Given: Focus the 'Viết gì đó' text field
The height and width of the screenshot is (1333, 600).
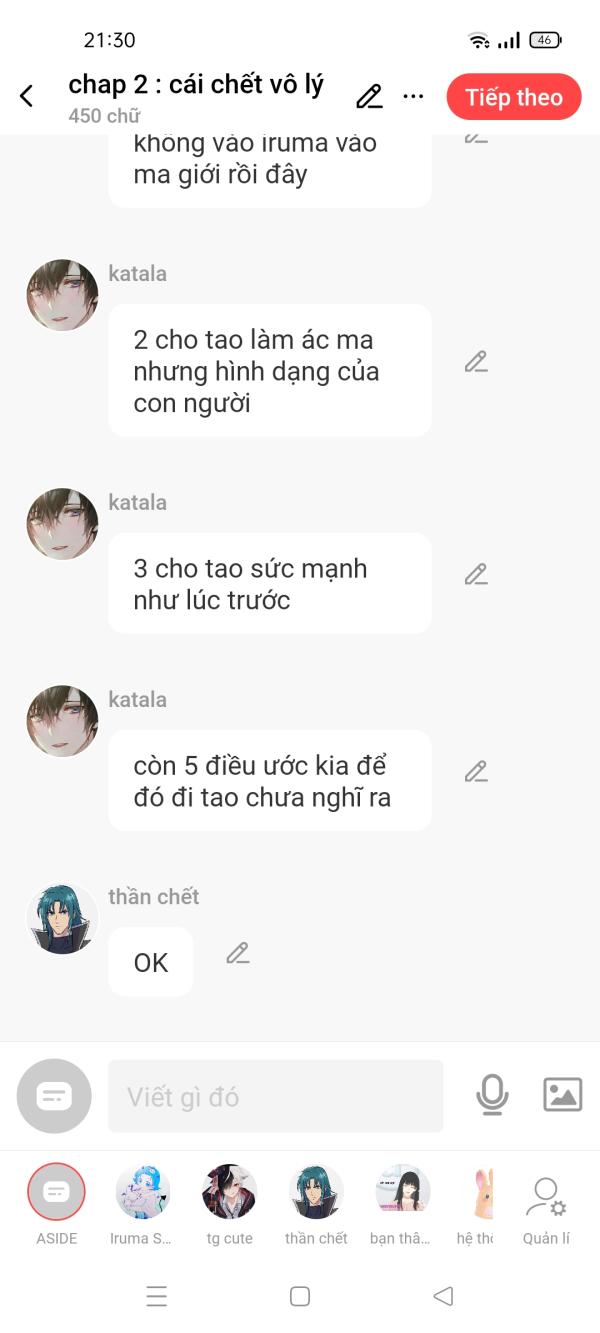Looking at the screenshot, I should (275, 1096).
